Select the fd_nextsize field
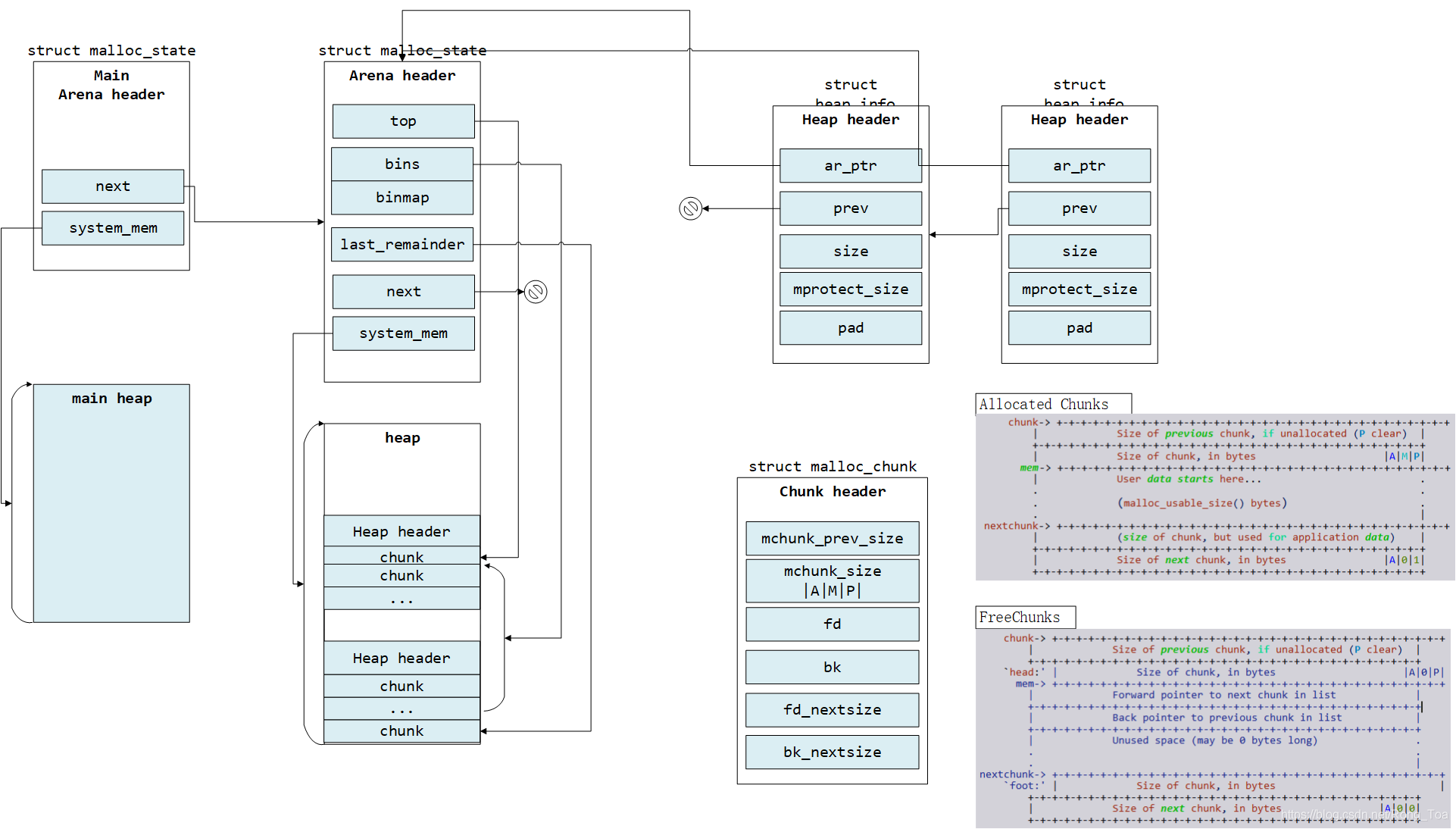 pyautogui.click(x=832, y=710)
